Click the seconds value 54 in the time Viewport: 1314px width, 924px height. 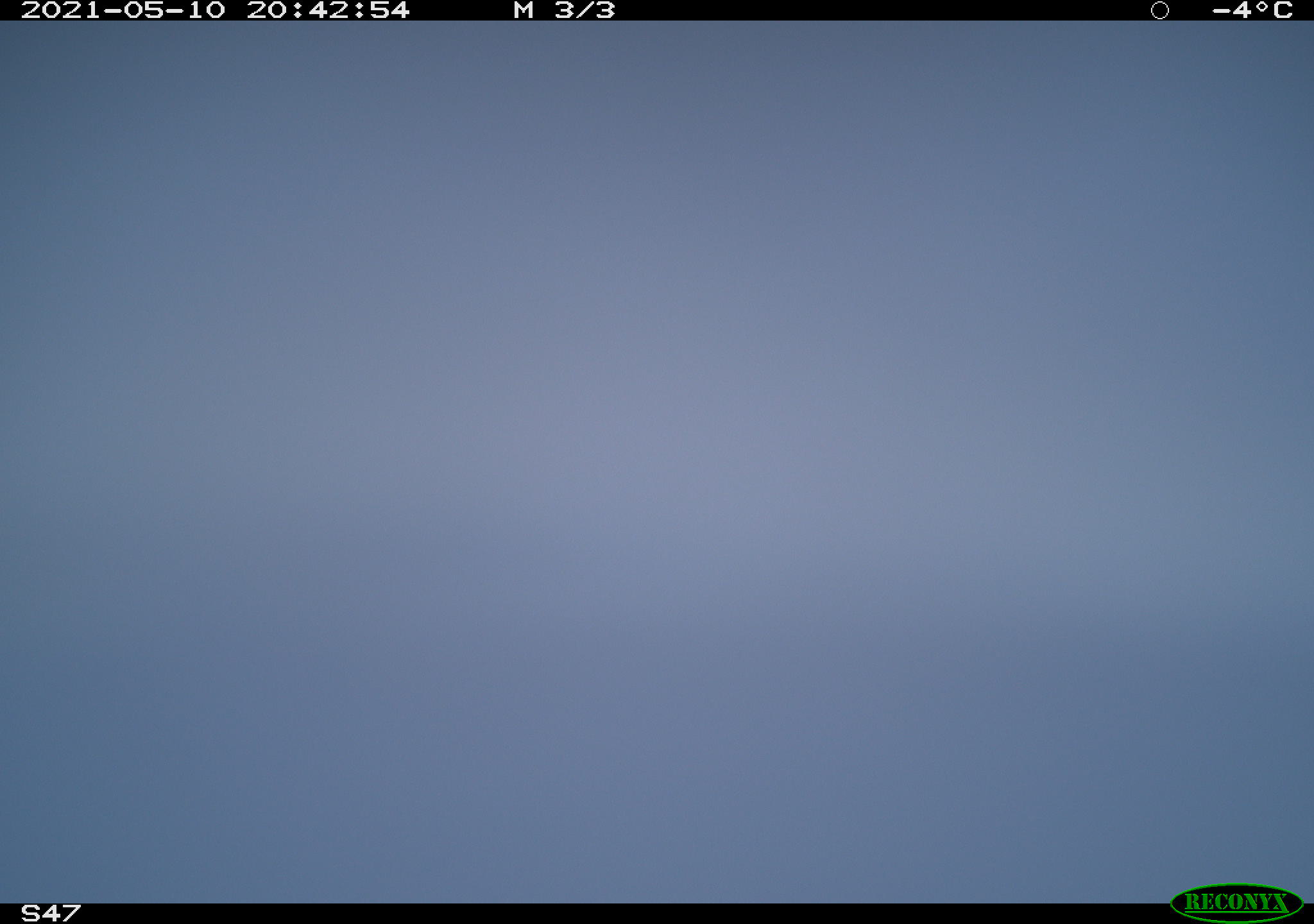tap(389, 10)
